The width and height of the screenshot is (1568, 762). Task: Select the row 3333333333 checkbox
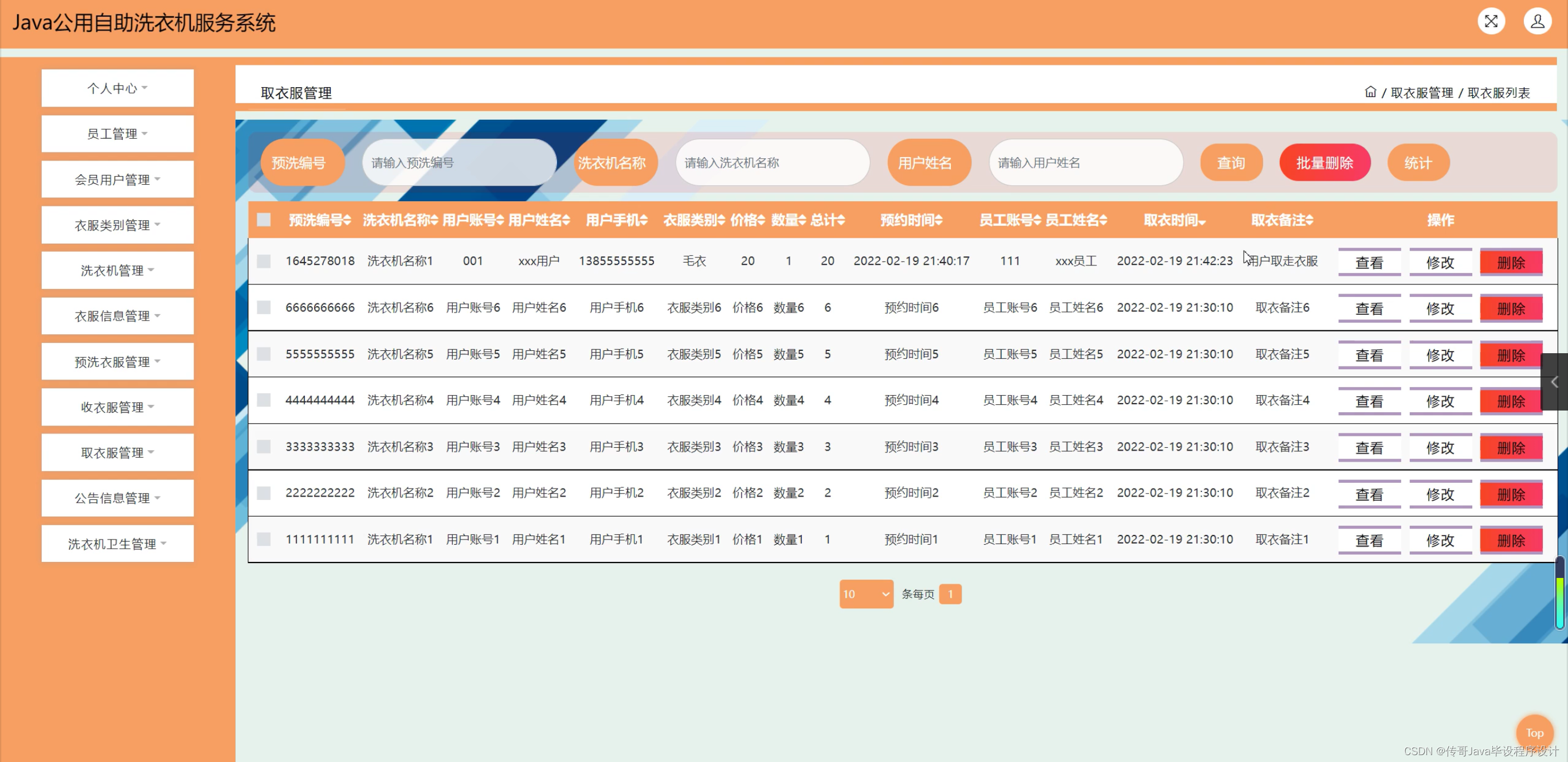coord(264,447)
